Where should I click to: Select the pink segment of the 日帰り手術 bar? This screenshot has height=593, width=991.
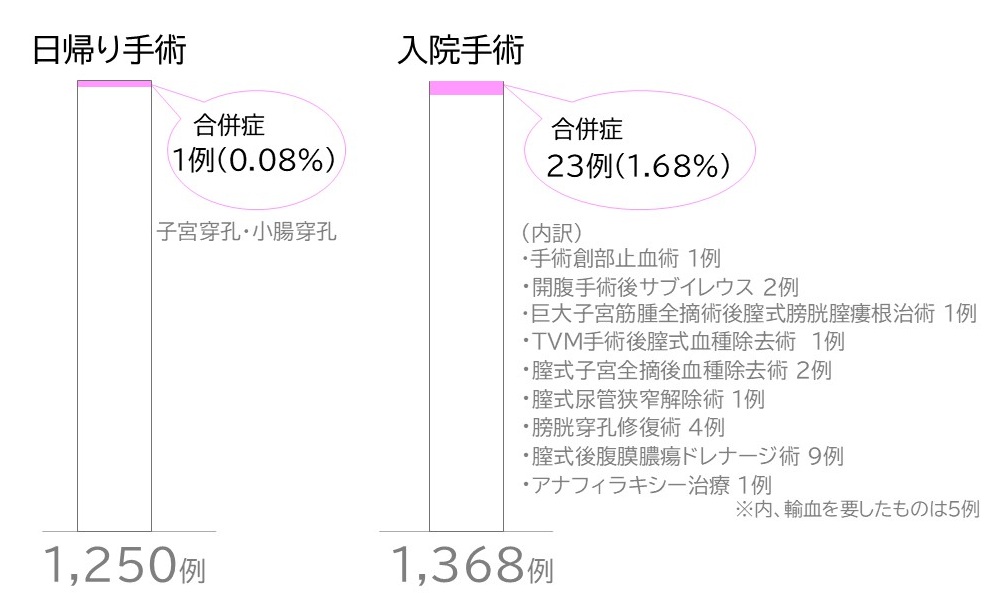(x=114, y=83)
